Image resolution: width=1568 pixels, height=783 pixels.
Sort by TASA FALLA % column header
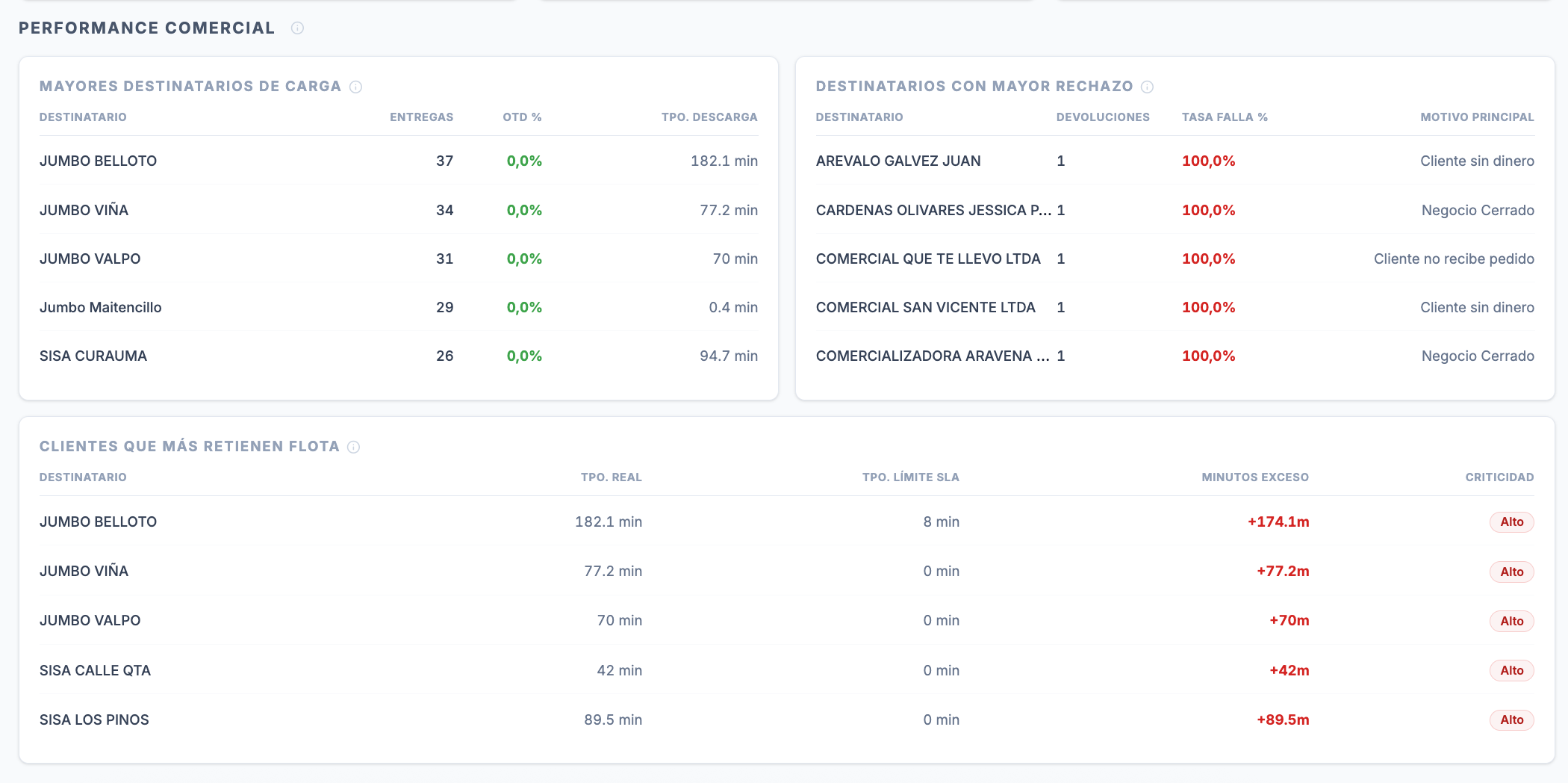pyautogui.click(x=1225, y=117)
